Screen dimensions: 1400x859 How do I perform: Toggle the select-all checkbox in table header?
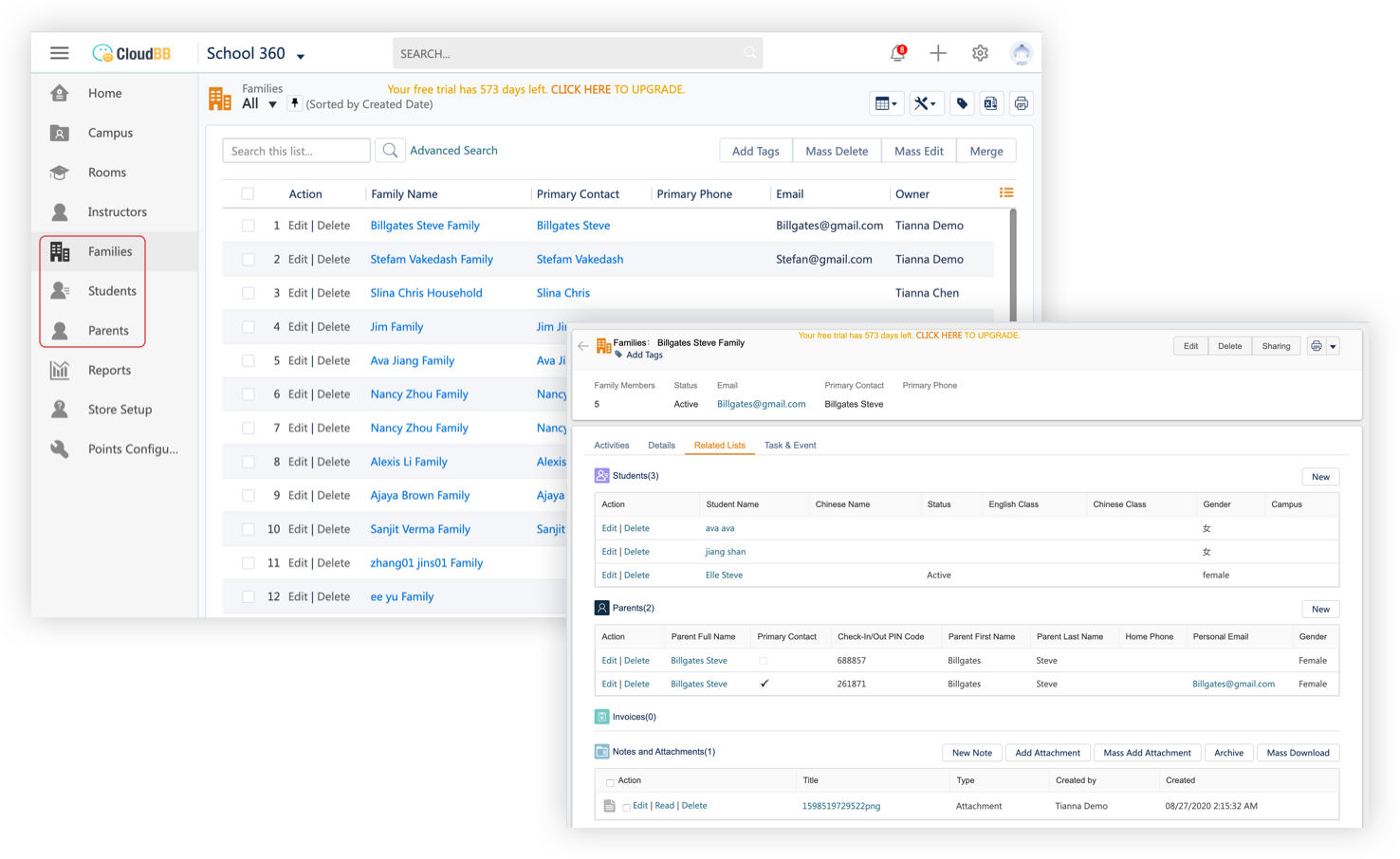coord(248,193)
